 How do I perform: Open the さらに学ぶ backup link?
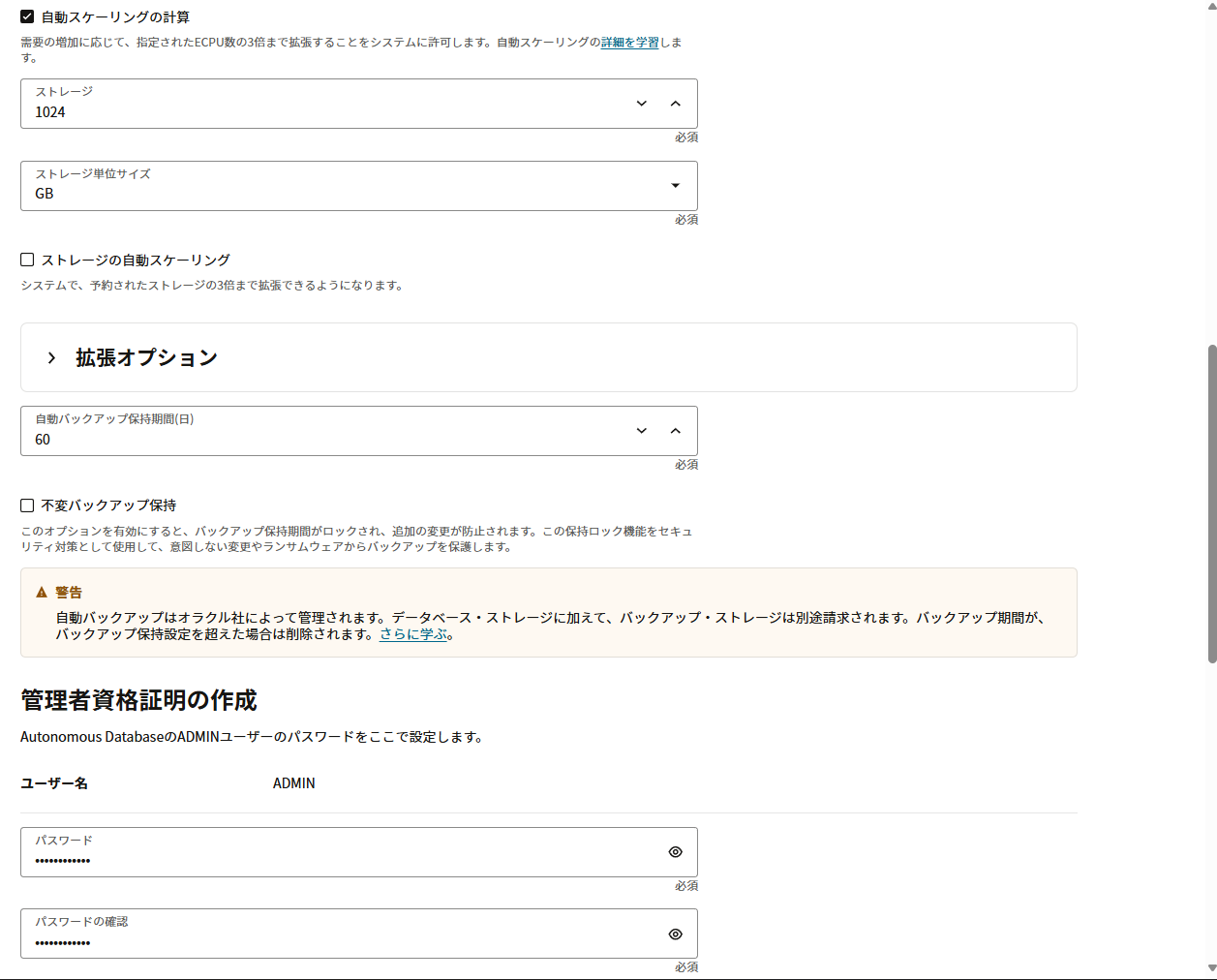[x=413, y=634]
